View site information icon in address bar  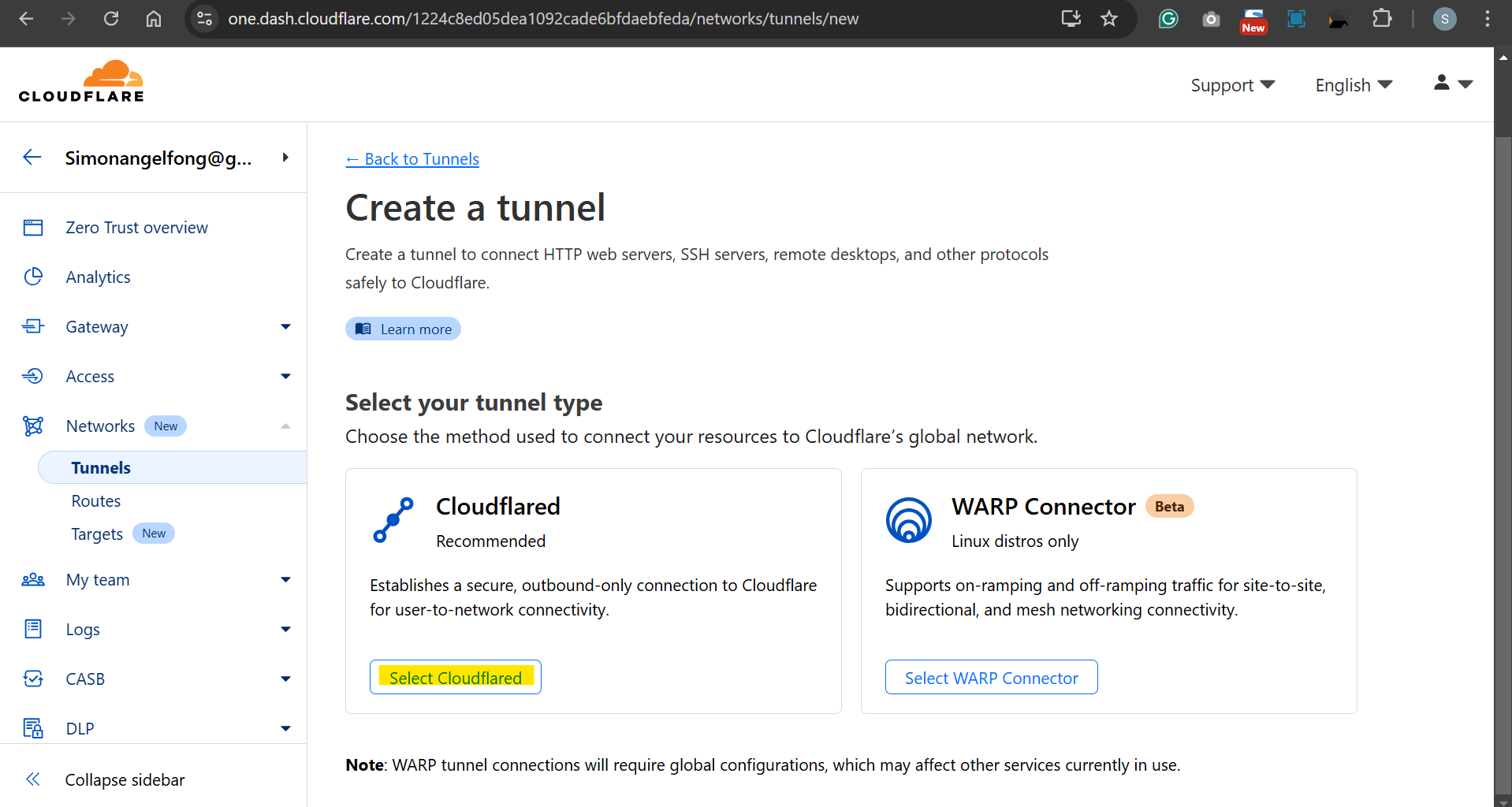205,18
